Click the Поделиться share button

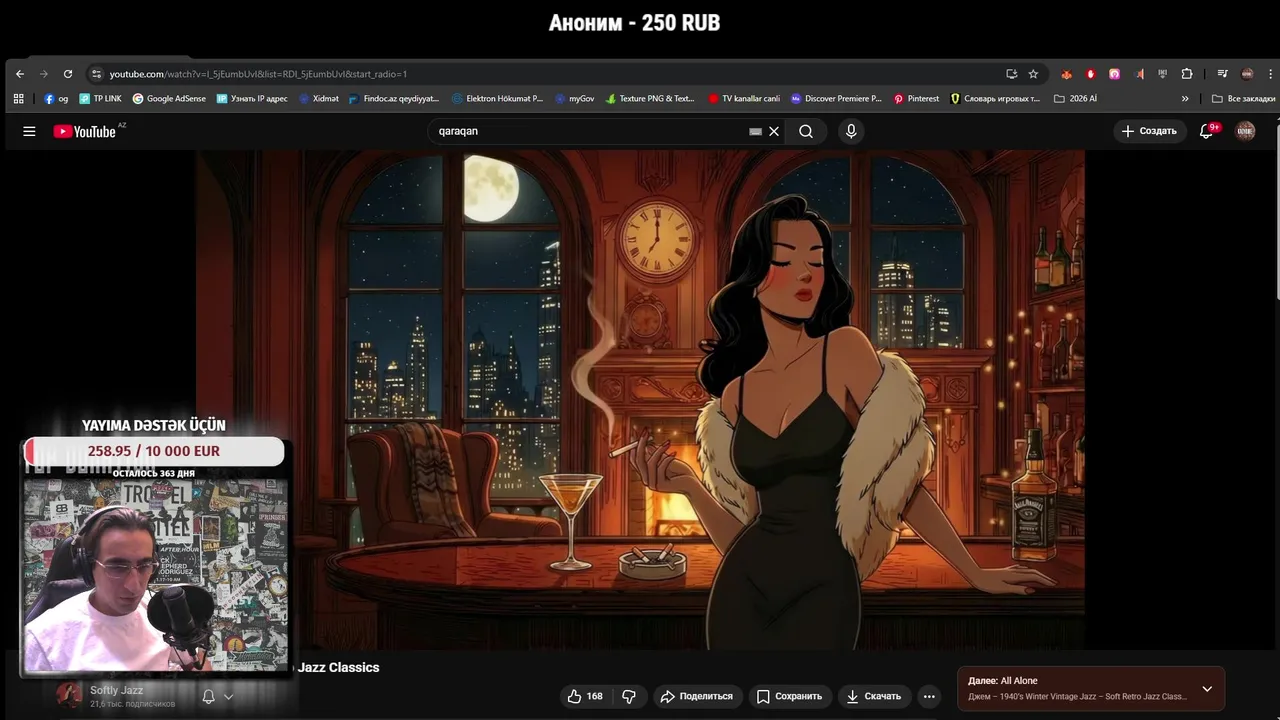tap(696, 696)
